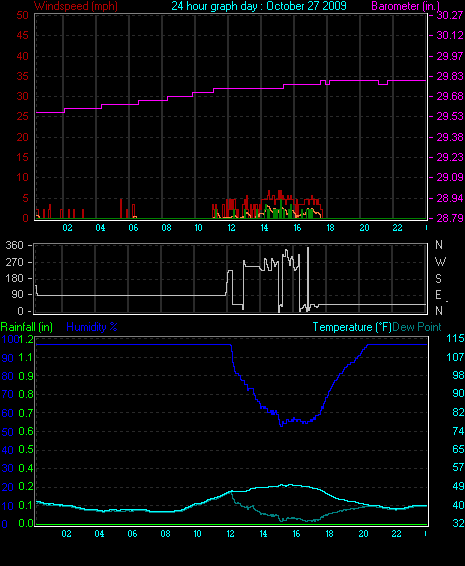Screen dimensions: 465x566
Task: Click the 360 degree wind direction label
Action: [14, 245]
